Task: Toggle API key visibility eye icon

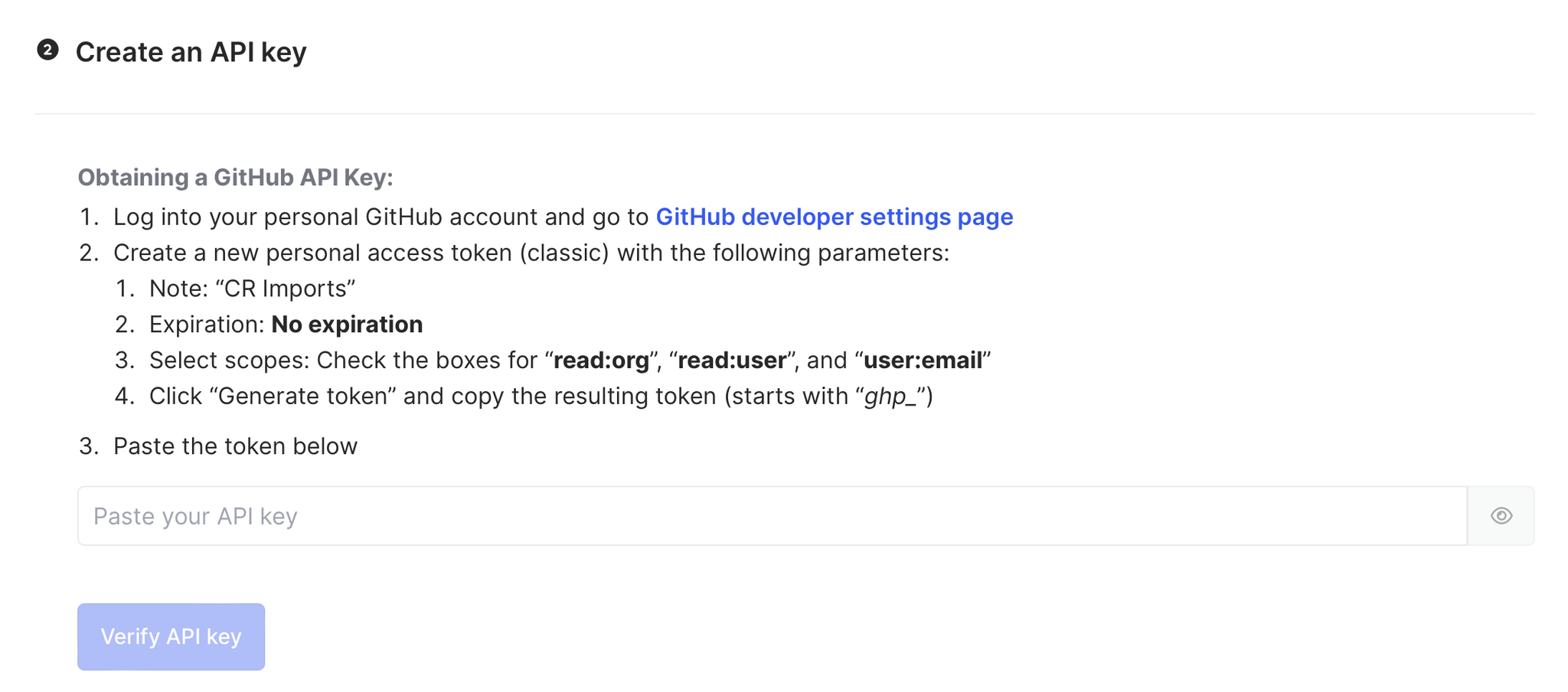Action: coord(1501,516)
